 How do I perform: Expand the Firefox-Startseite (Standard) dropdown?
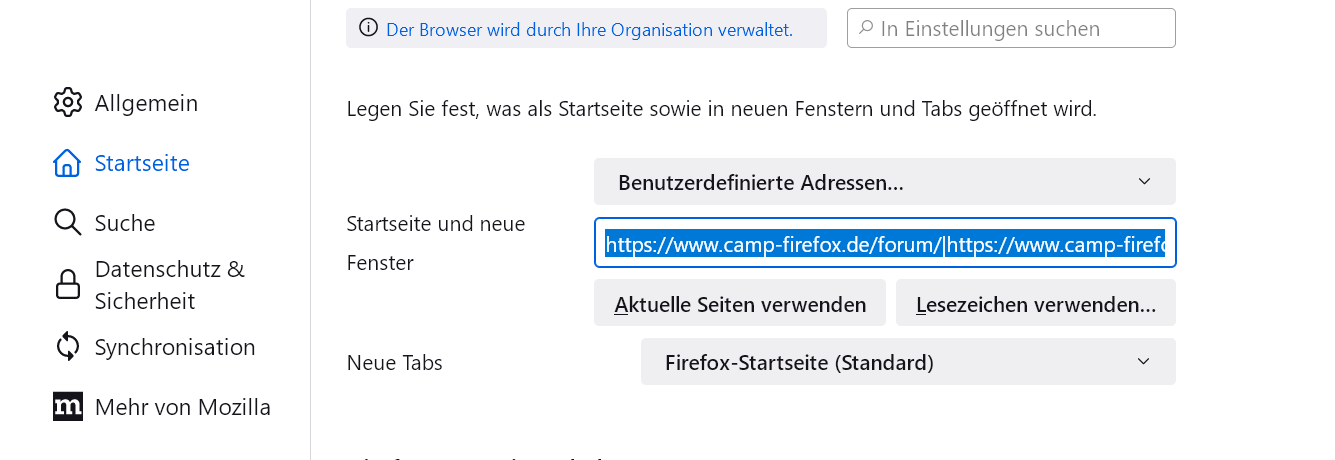[907, 362]
